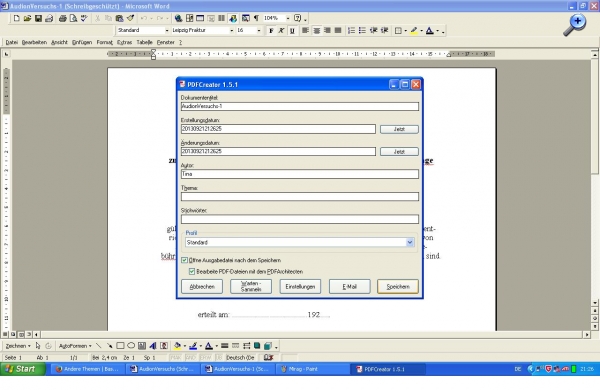Run the spelling and grammar check icon
Image resolution: width=600 pixels, height=390 pixels.
tap(84, 18)
